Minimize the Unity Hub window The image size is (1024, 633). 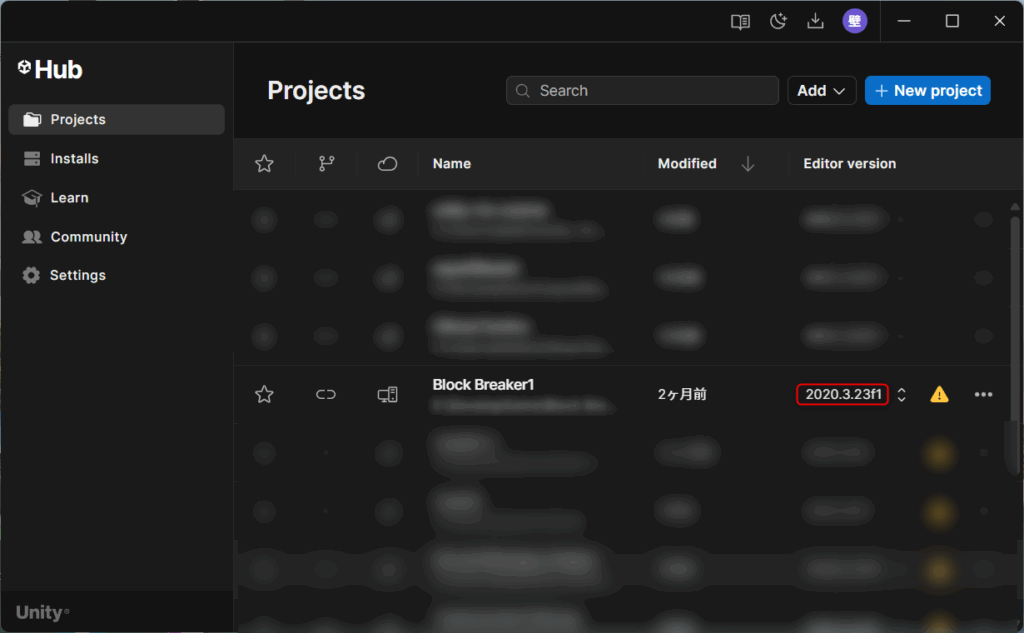click(x=904, y=22)
